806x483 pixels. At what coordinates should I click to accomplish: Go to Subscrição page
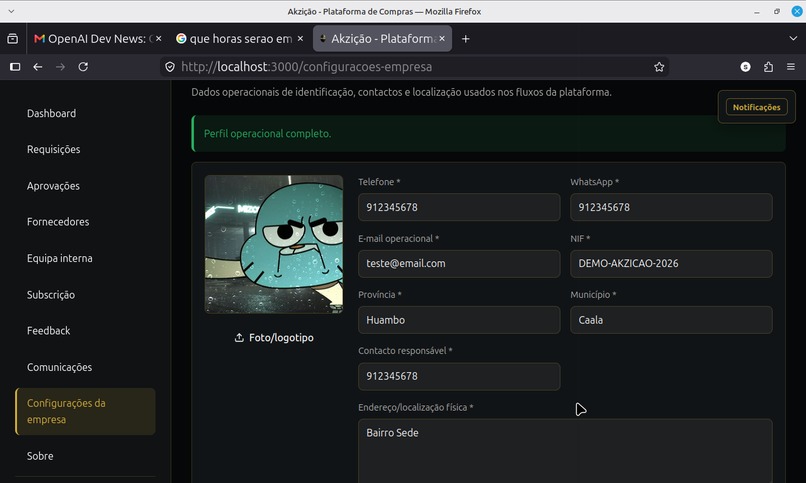[x=51, y=295]
